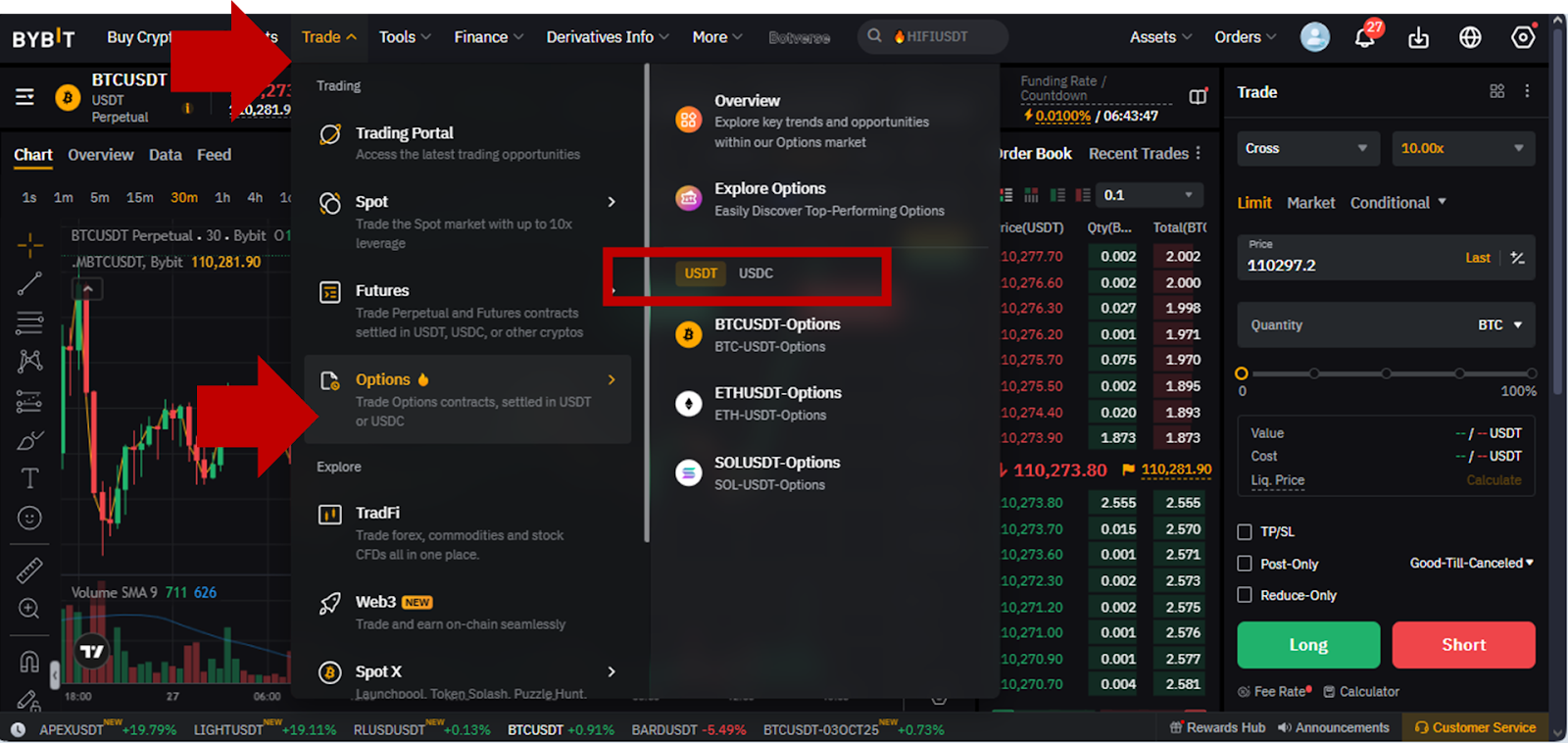The width and height of the screenshot is (1568, 743).
Task: Select the crosshair cursor tool on chart
Action: point(30,244)
